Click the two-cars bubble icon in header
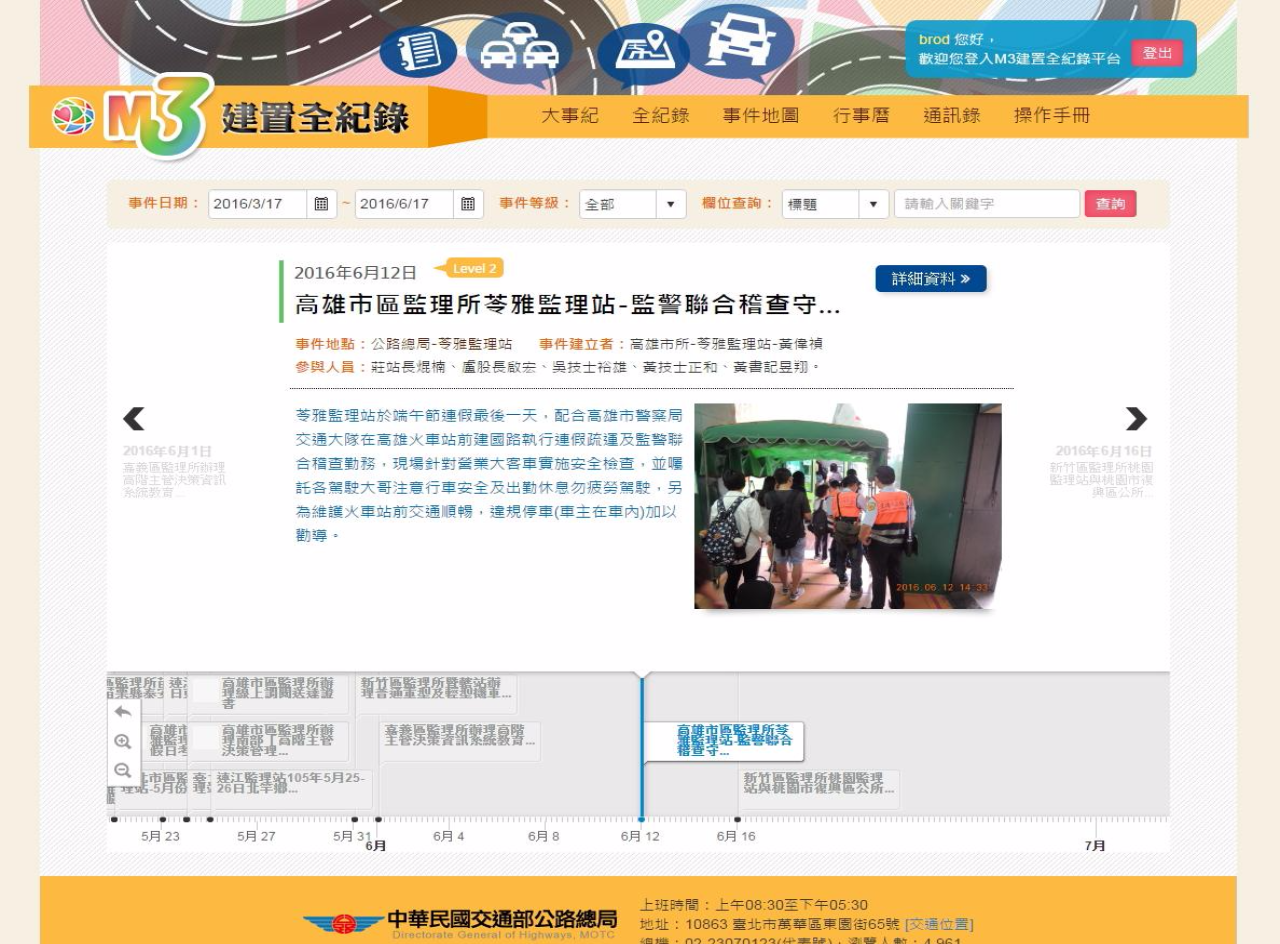 click(x=519, y=50)
